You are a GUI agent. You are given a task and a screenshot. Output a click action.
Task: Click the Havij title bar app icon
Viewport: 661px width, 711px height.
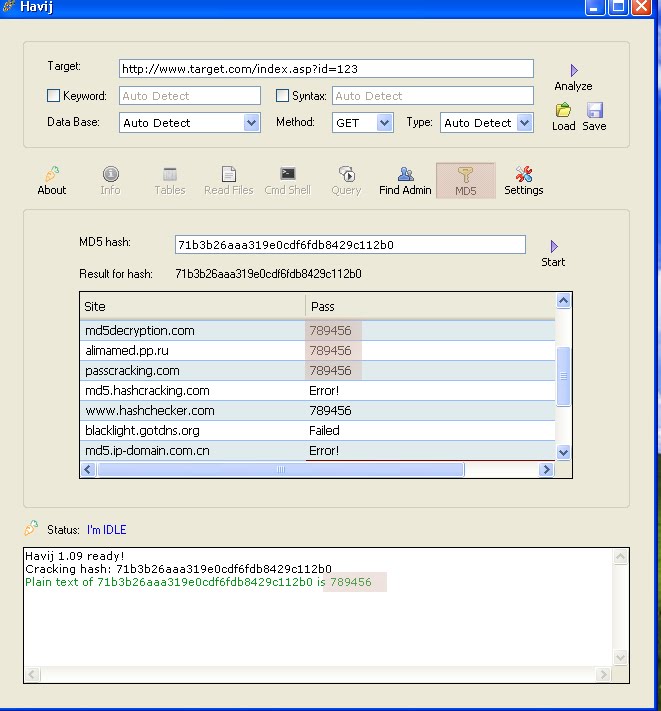tap(9, 6)
